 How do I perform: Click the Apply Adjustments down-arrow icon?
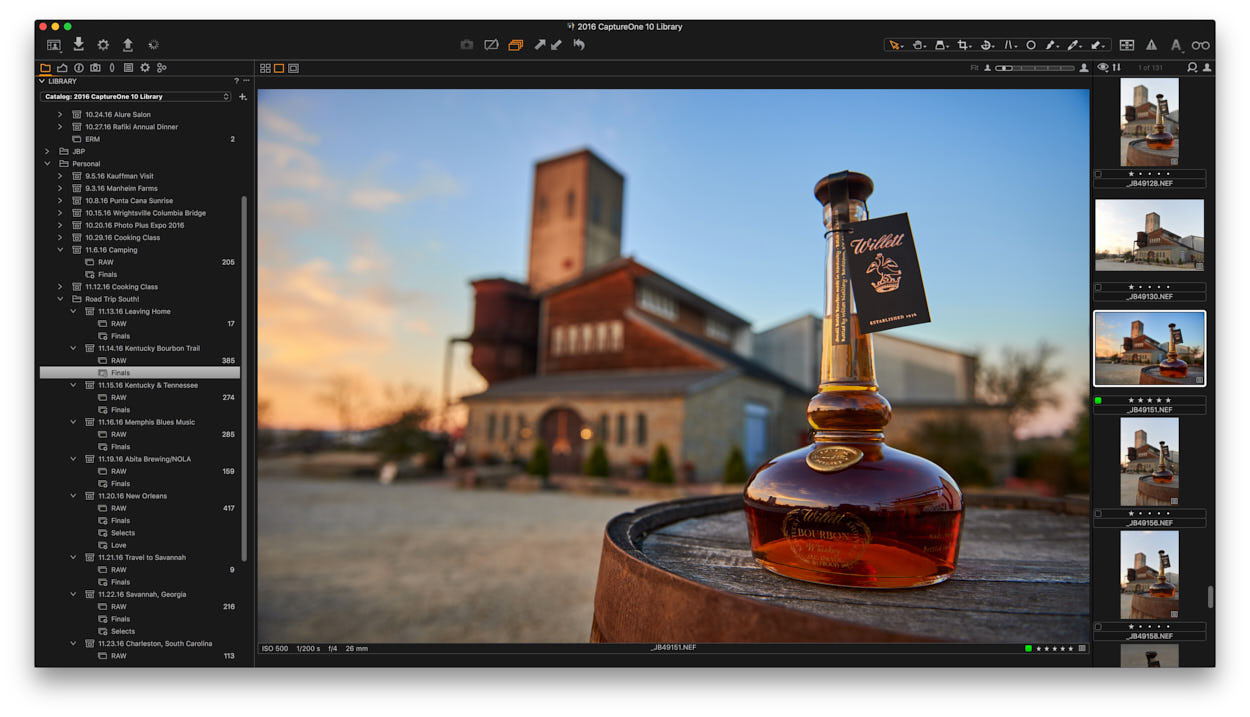[556, 45]
